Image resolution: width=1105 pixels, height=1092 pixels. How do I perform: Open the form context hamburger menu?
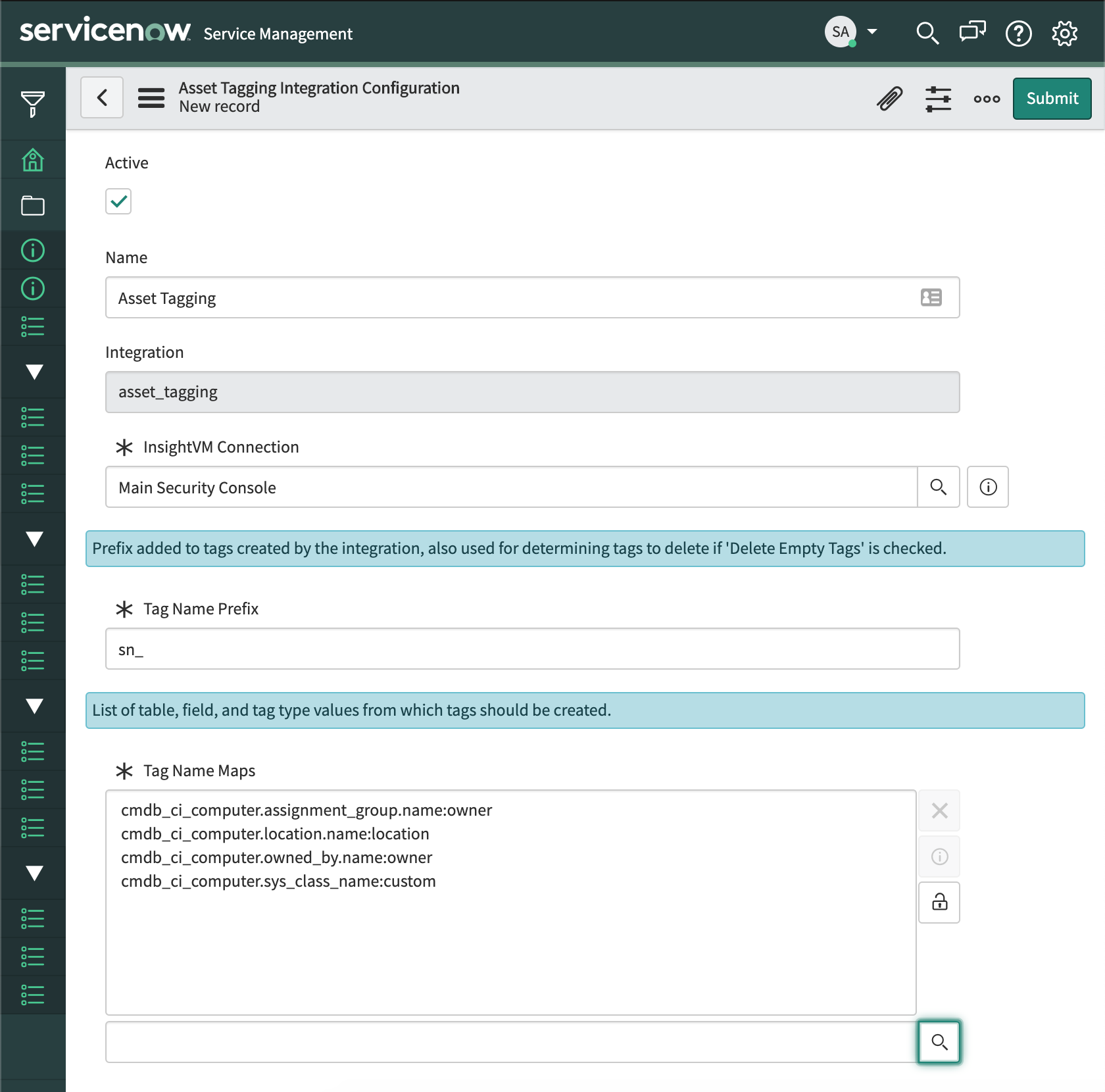coord(151,98)
